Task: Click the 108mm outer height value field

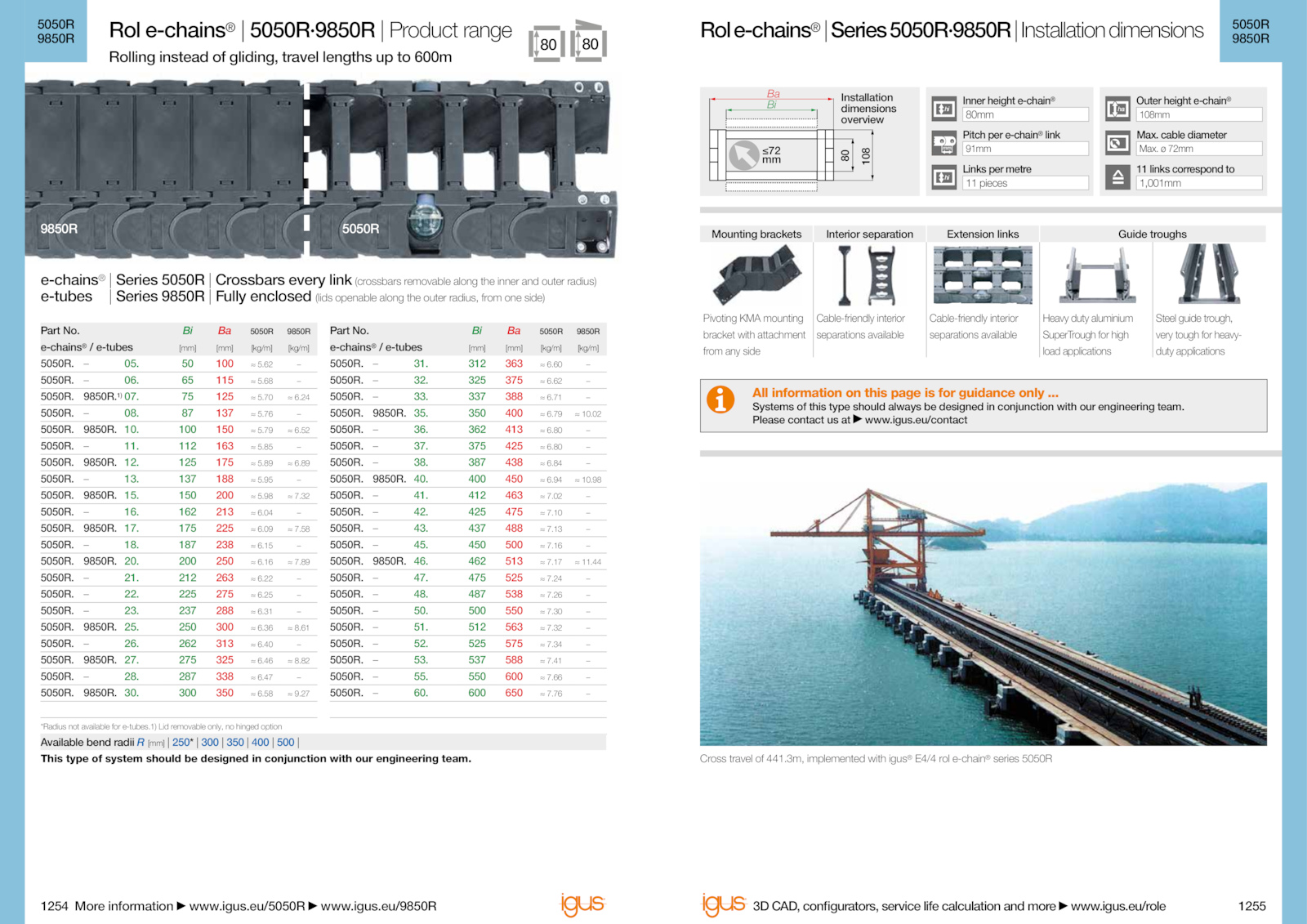Action: (1199, 115)
